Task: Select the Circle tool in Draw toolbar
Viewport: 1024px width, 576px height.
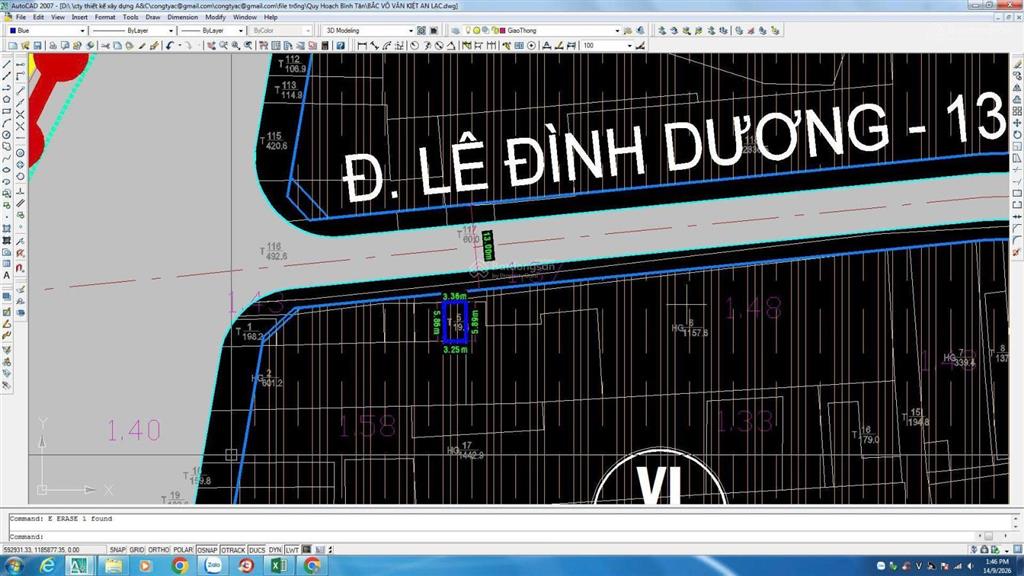Action: 7,135
